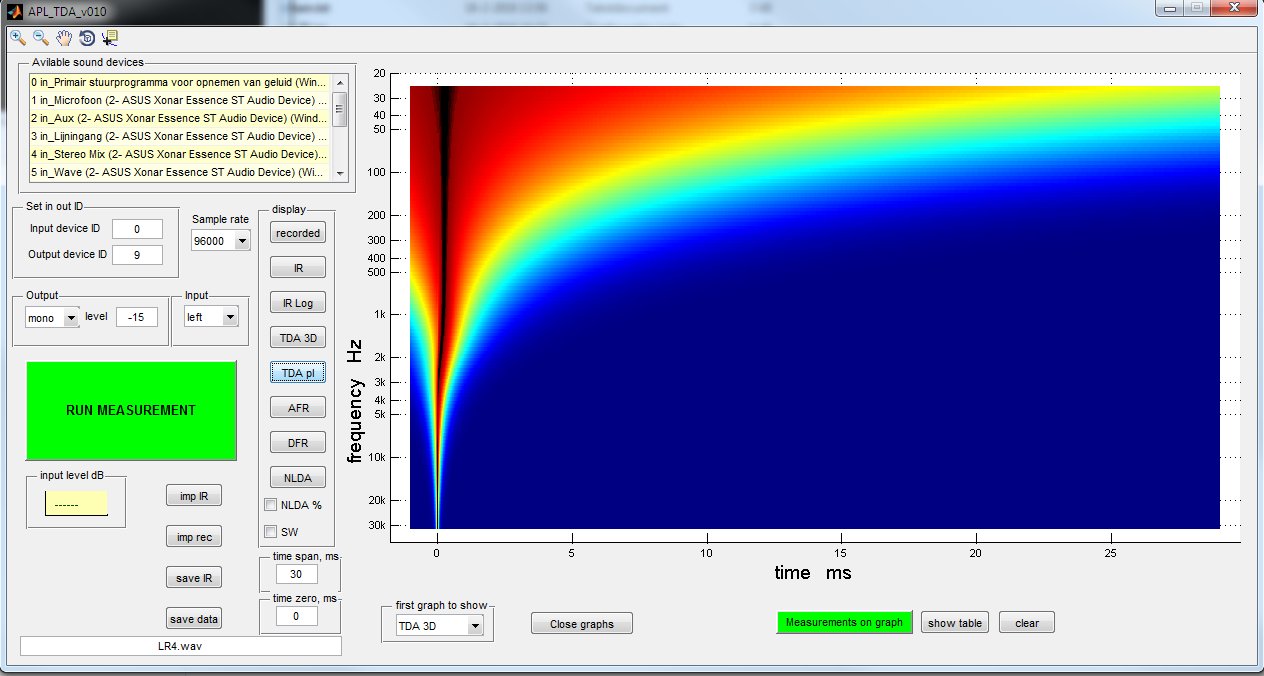Select device 4 in_Stereo Mix

tap(180, 154)
